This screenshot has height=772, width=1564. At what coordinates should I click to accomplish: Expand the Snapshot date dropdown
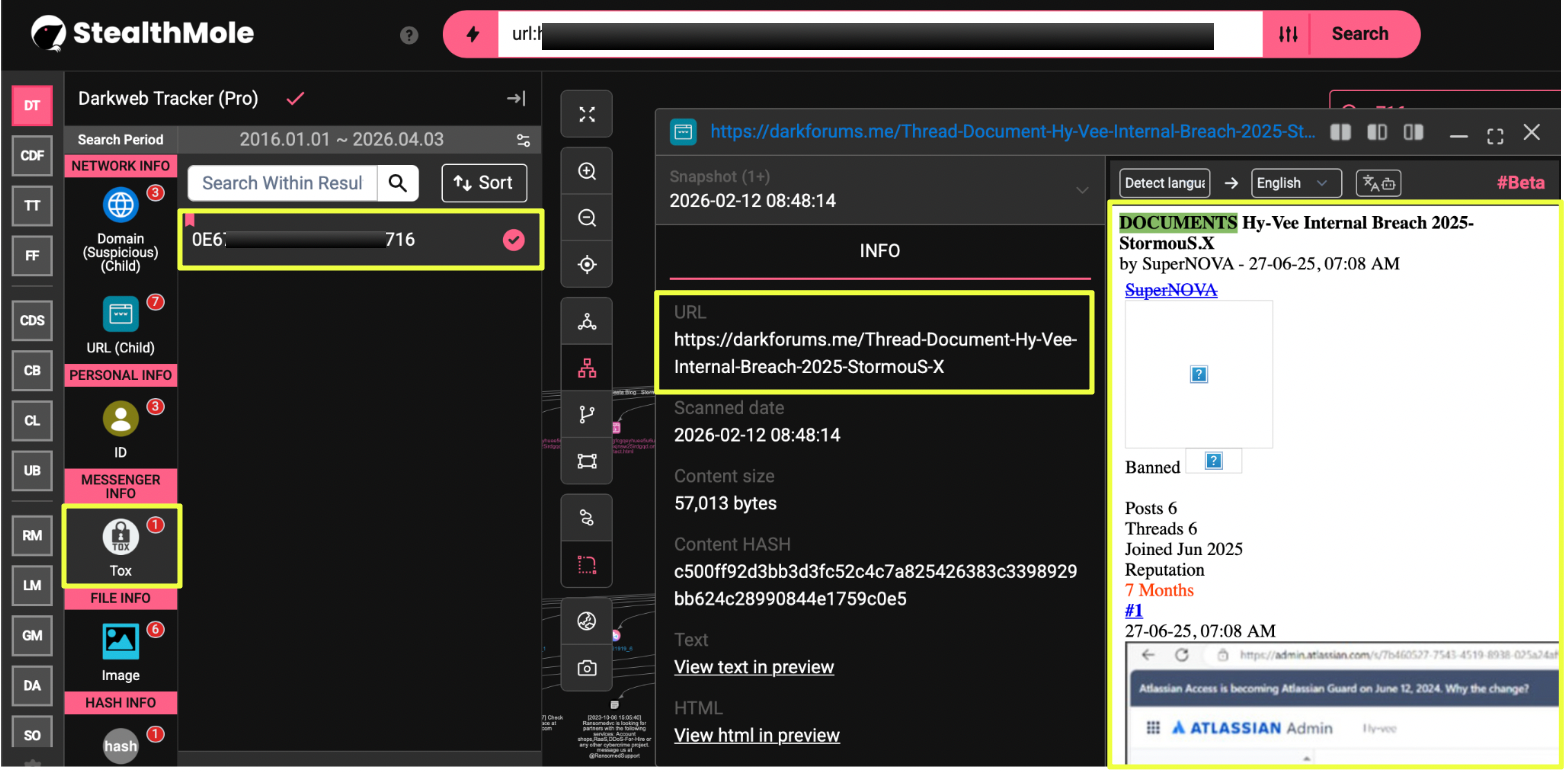[x=1081, y=189]
